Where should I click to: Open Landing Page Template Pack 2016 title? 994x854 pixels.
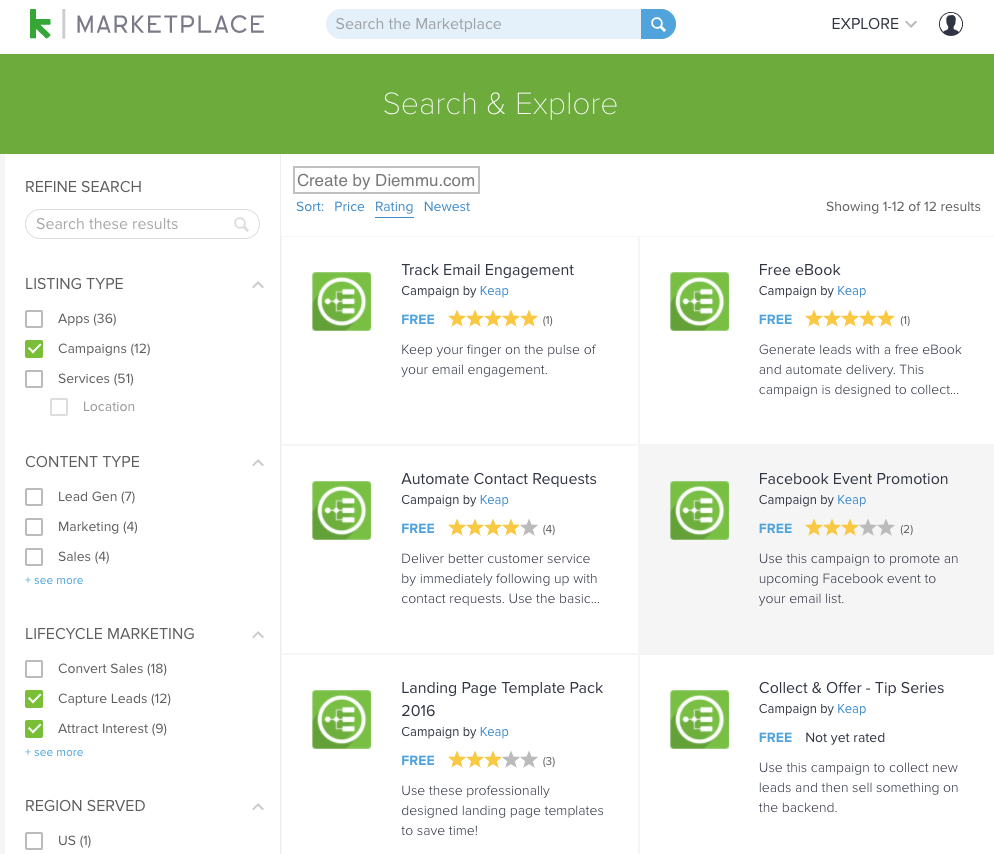click(x=502, y=699)
